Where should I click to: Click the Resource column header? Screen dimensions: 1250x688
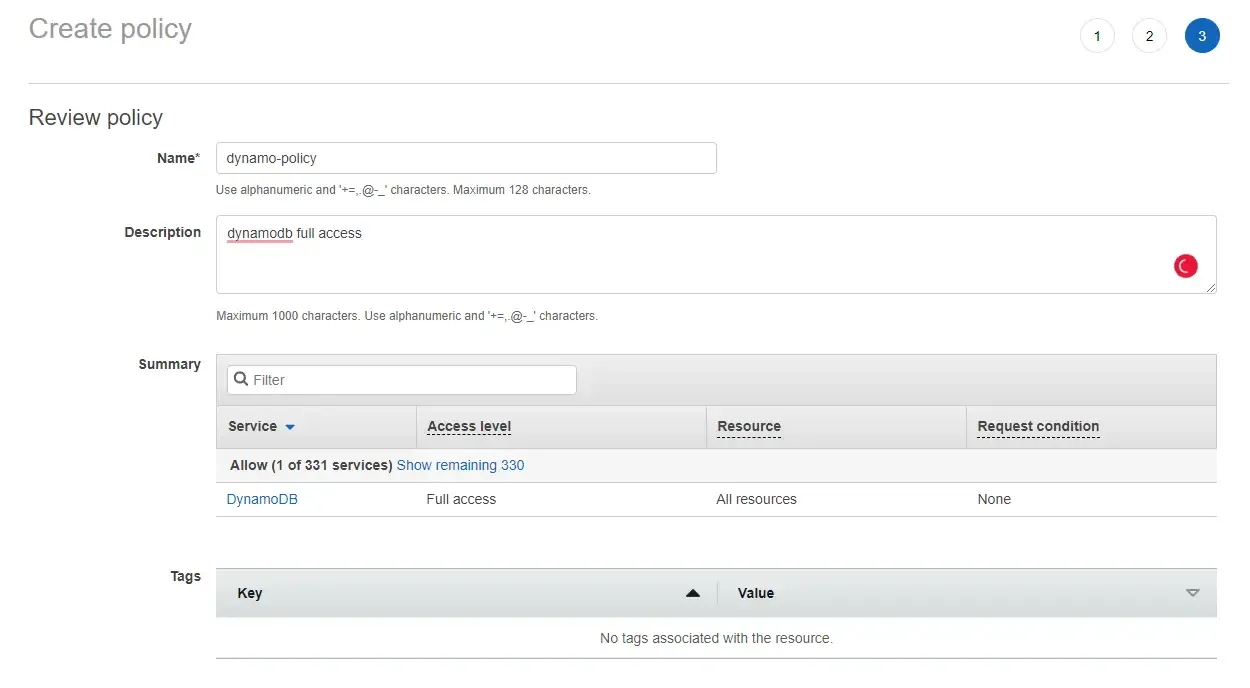tap(748, 426)
